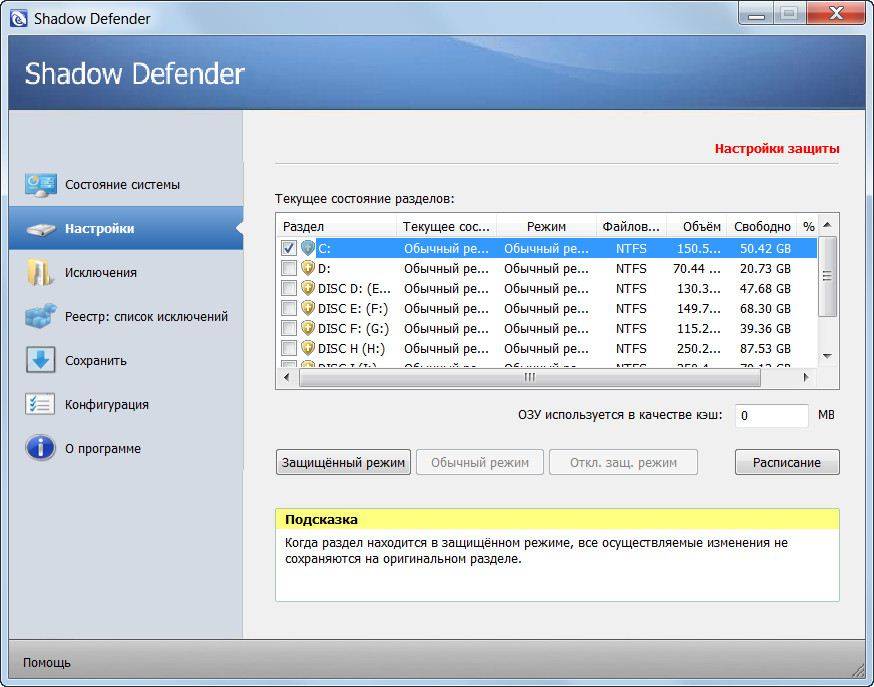Image resolution: width=874 pixels, height=687 pixels.
Task: Select the 50.42 GB free space cell
Action: pos(765,249)
